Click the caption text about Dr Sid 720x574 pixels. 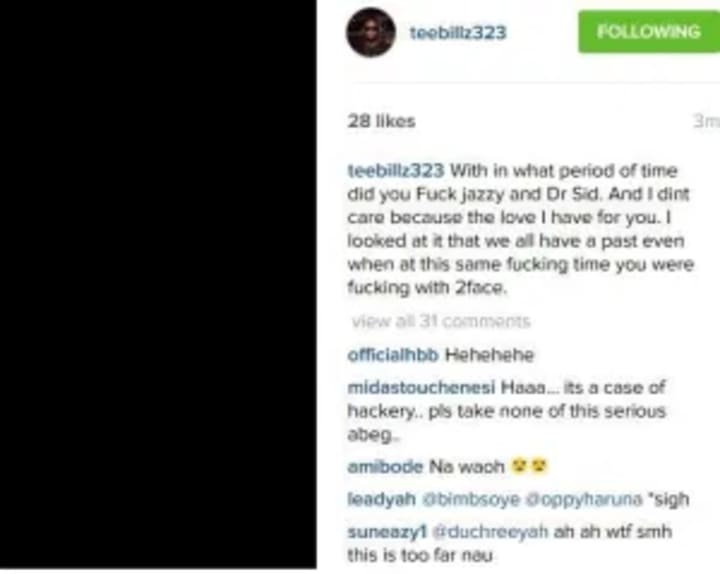coord(520,229)
